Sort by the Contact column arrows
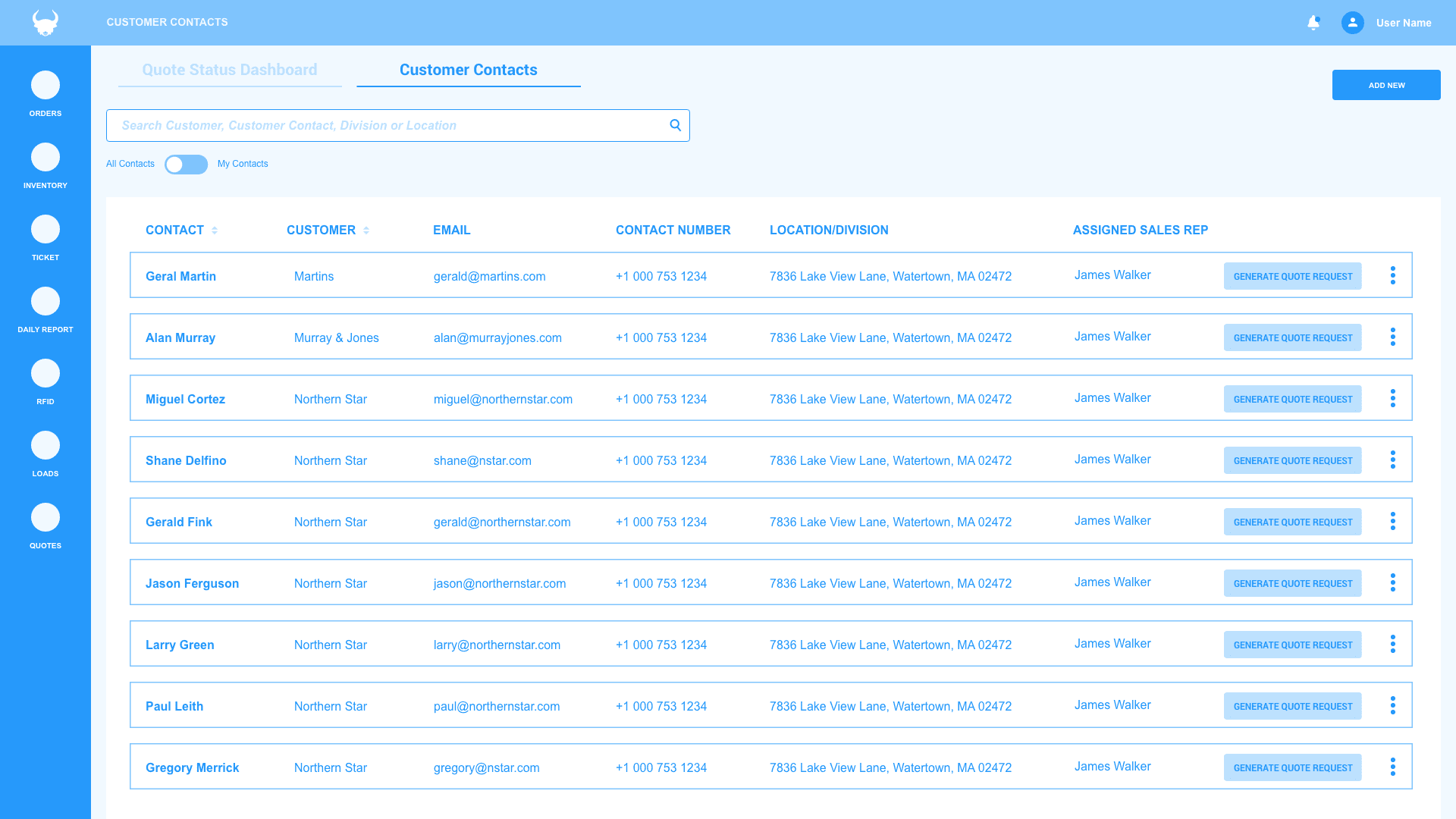This screenshot has width=1456, height=819. [215, 231]
